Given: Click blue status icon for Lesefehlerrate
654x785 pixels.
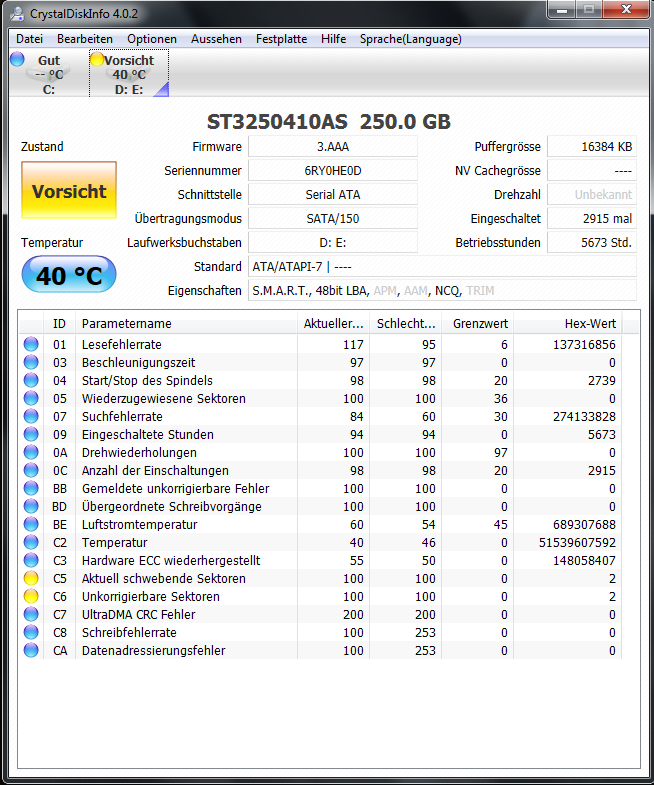Looking at the screenshot, I should pyautogui.click(x=31, y=344).
